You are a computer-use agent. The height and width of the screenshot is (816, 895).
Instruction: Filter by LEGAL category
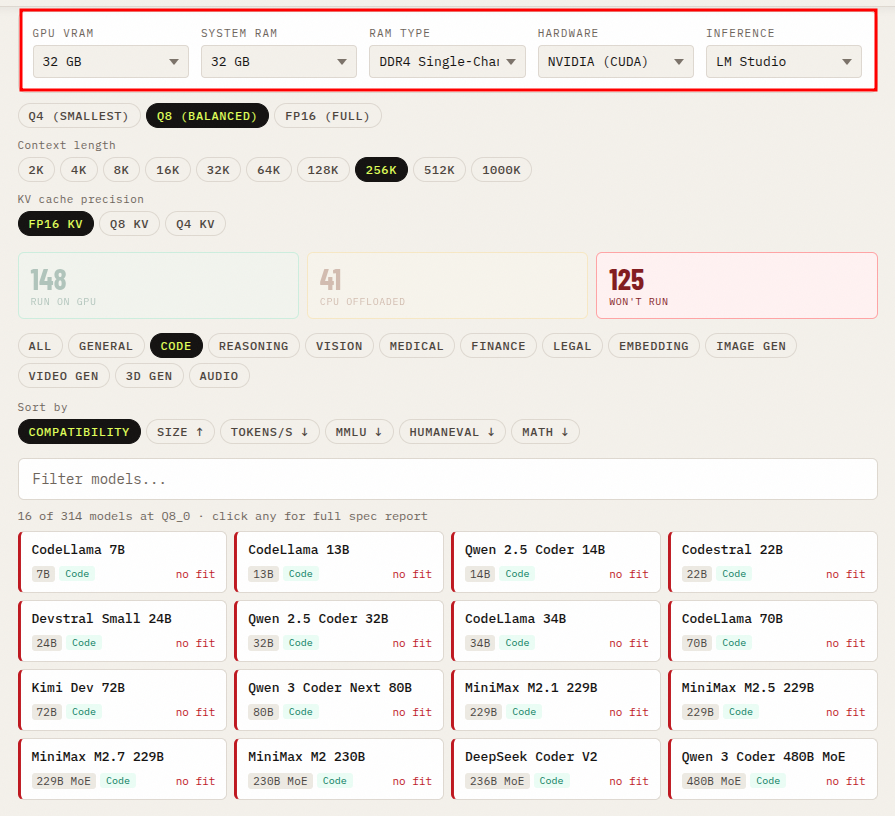(573, 346)
